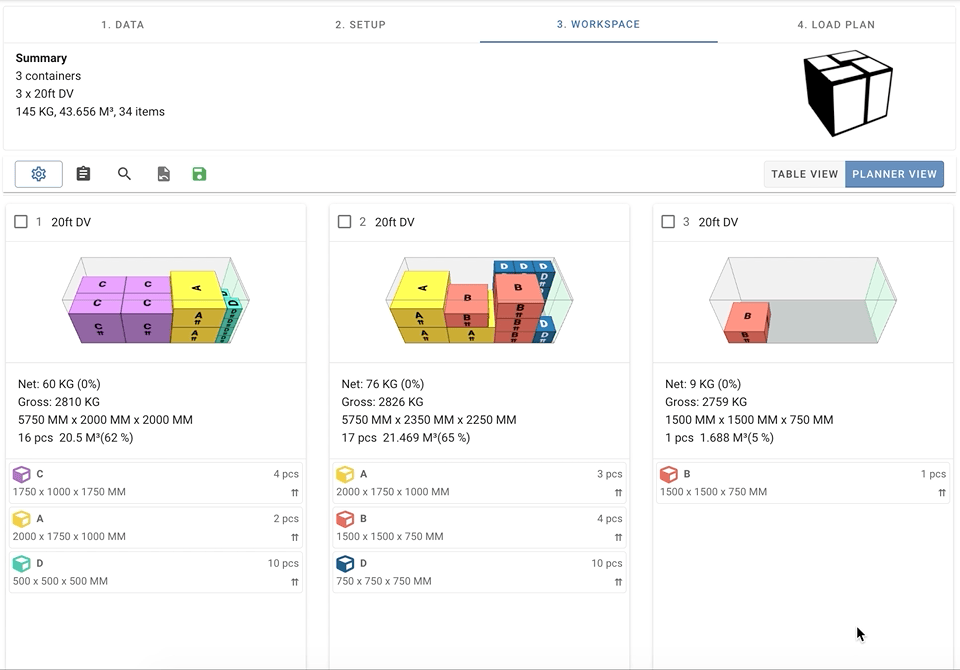The width and height of the screenshot is (960, 670).
Task: Switch to Table View
Action: 804,174
